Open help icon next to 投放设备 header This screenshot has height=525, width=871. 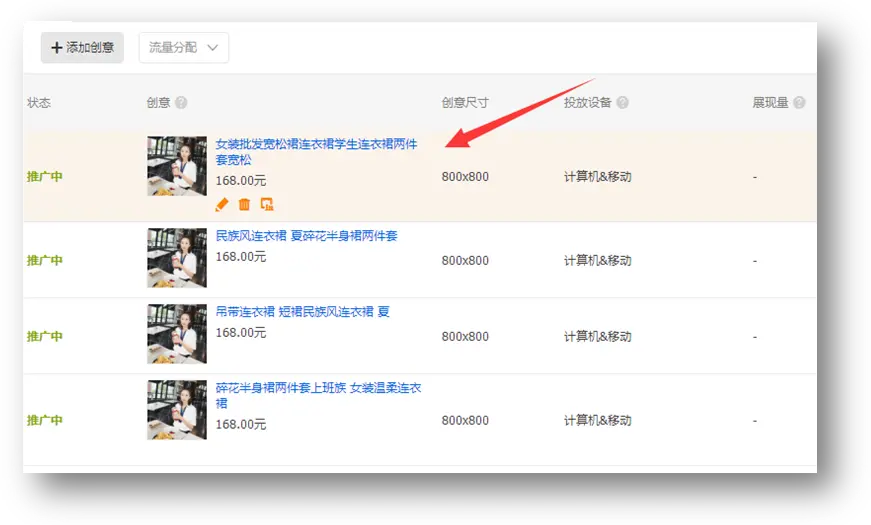(623, 103)
